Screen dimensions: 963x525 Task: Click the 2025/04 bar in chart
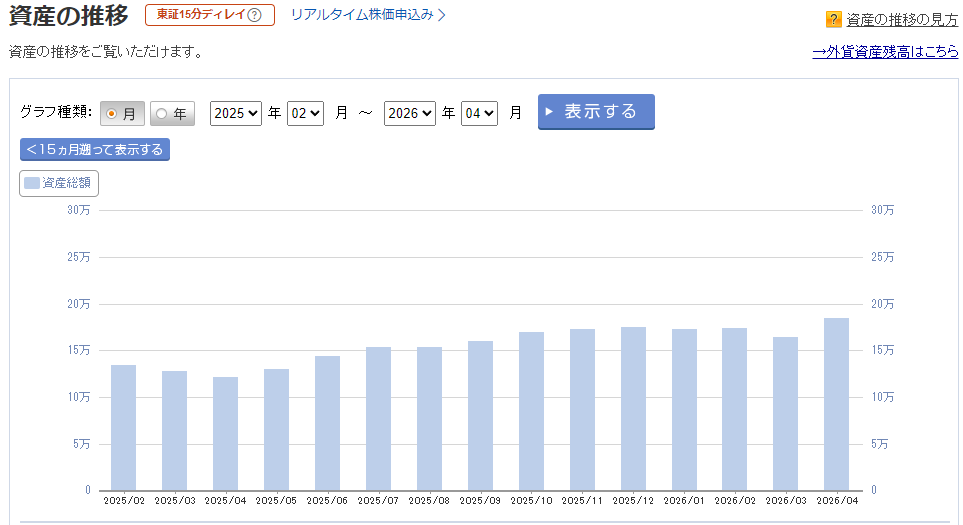click(x=225, y=433)
